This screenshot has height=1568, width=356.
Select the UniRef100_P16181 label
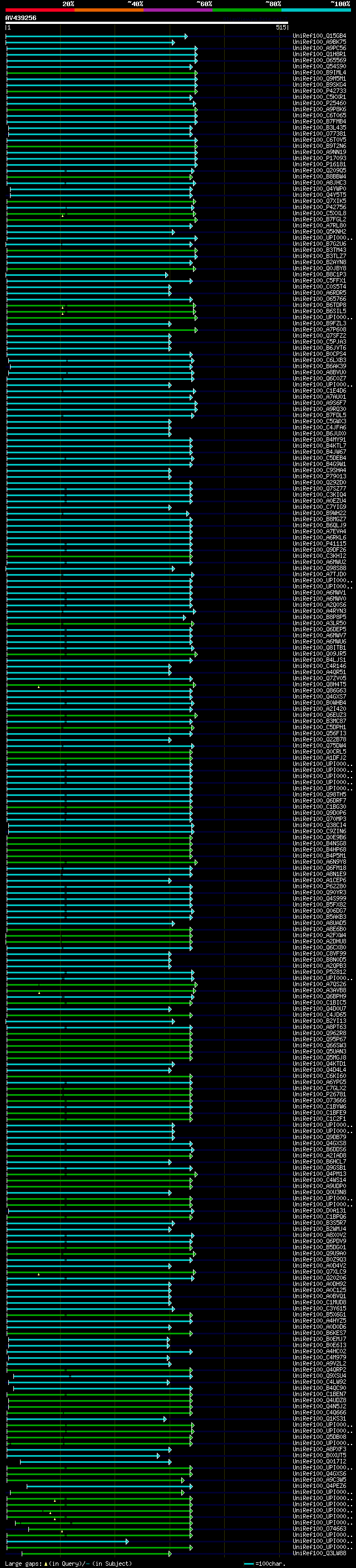point(319,164)
